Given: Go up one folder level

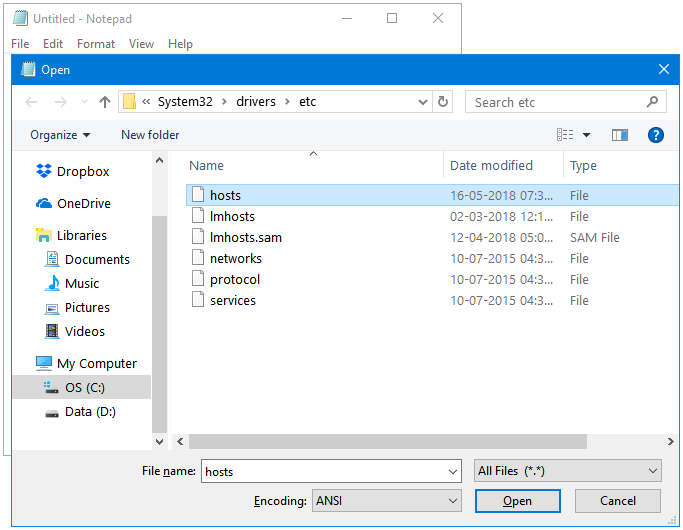Looking at the screenshot, I should pos(105,102).
